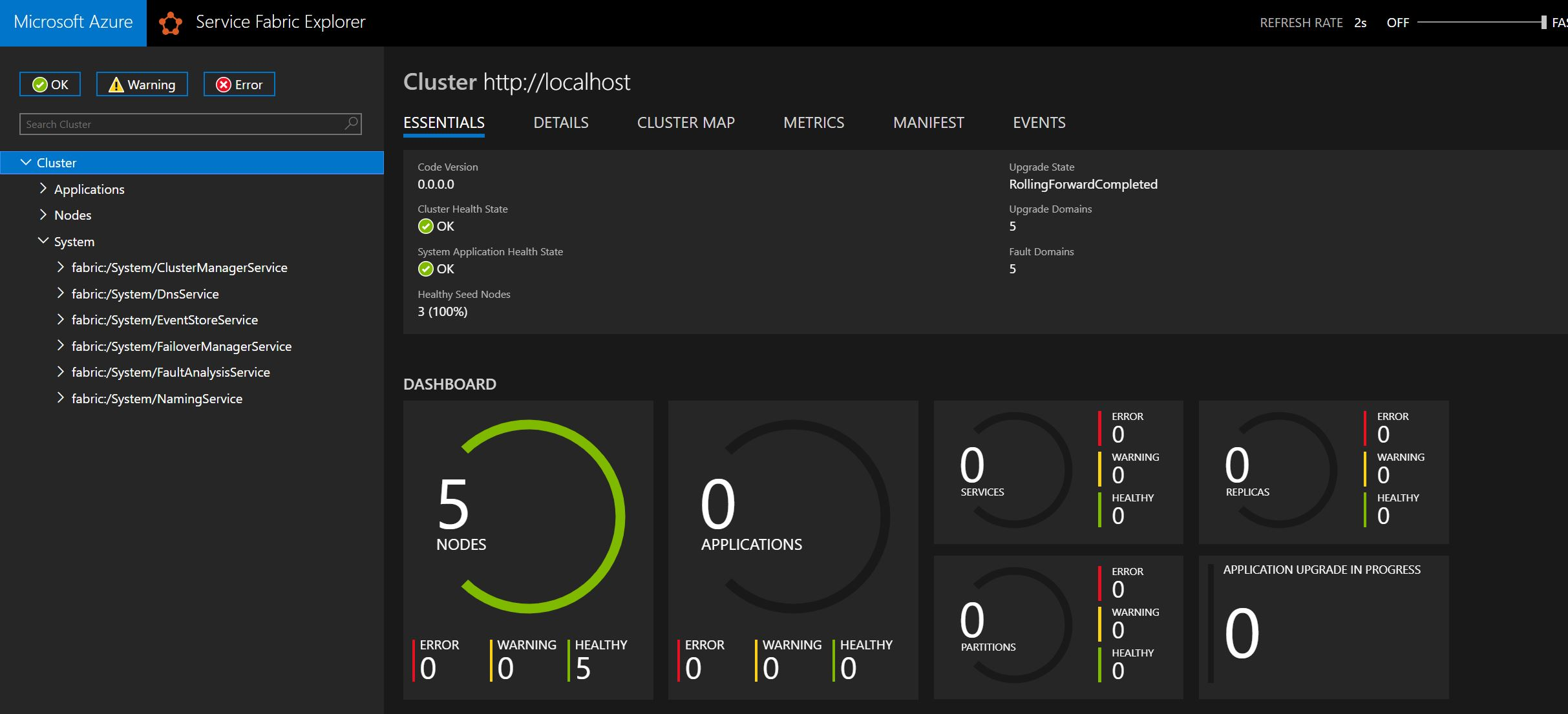Expand fabric:/System/NamingService chevron

61,398
